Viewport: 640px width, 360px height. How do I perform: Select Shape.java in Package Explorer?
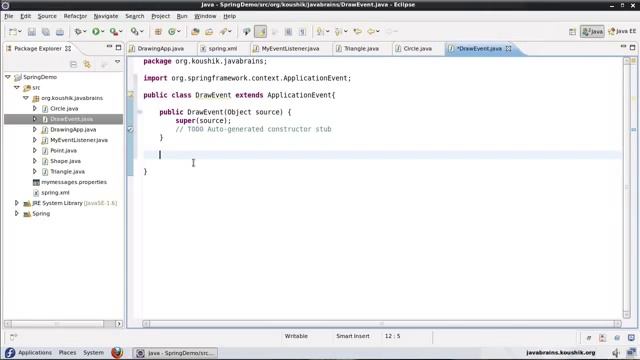pyautogui.click(x=65, y=161)
